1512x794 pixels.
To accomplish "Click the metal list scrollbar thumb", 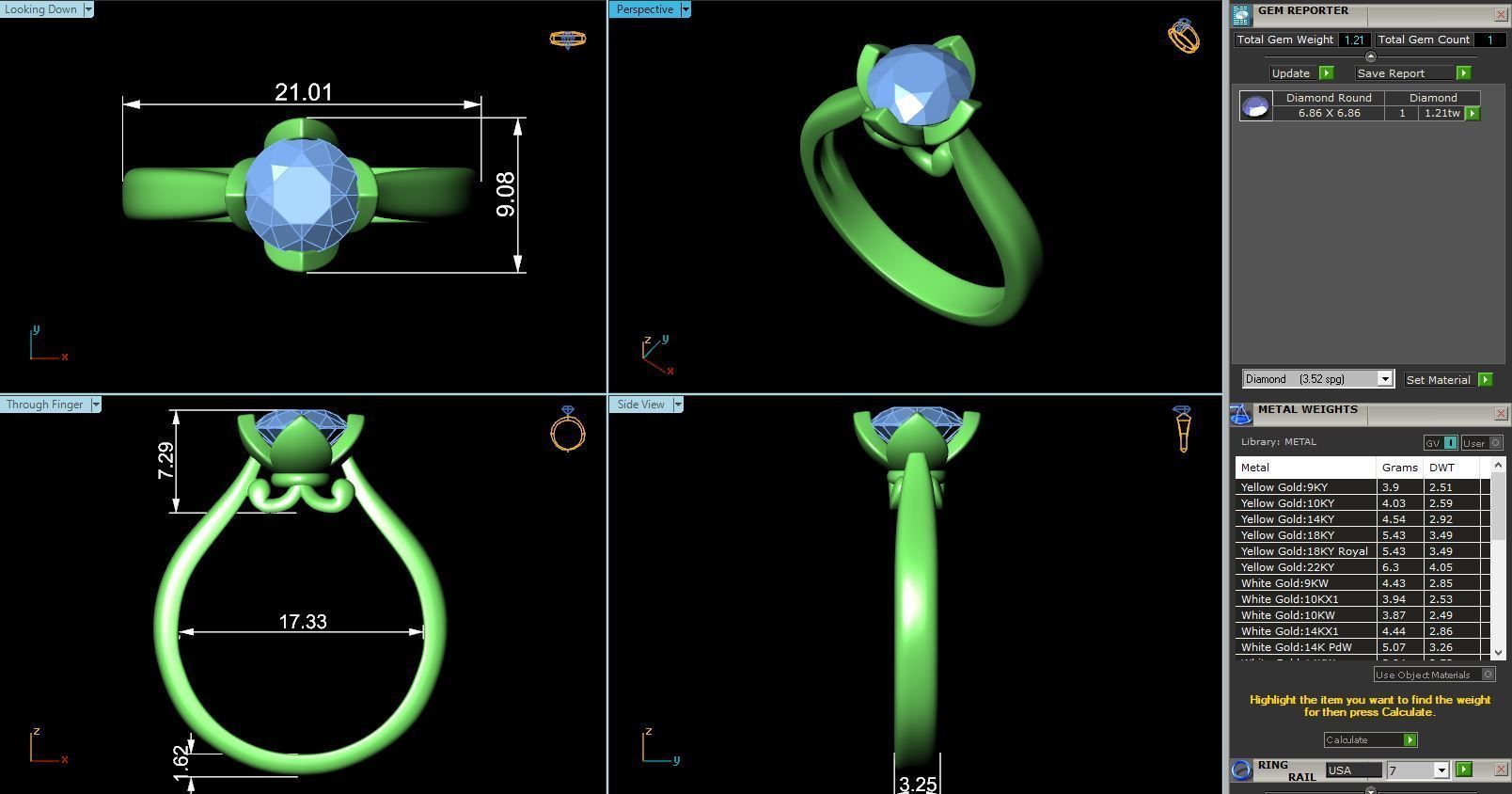I will [x=1498, y=506].
